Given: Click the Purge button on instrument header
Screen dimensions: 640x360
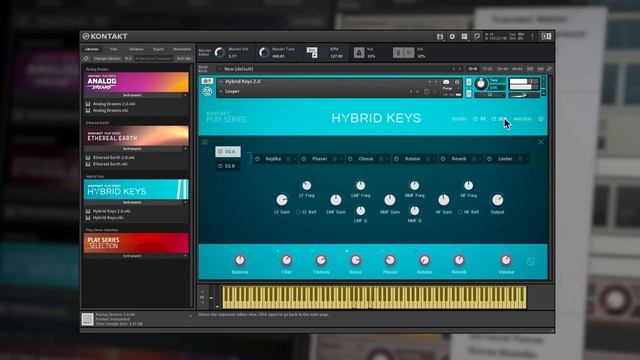Looking at the screenshot, I should click(x=447, y=88).
